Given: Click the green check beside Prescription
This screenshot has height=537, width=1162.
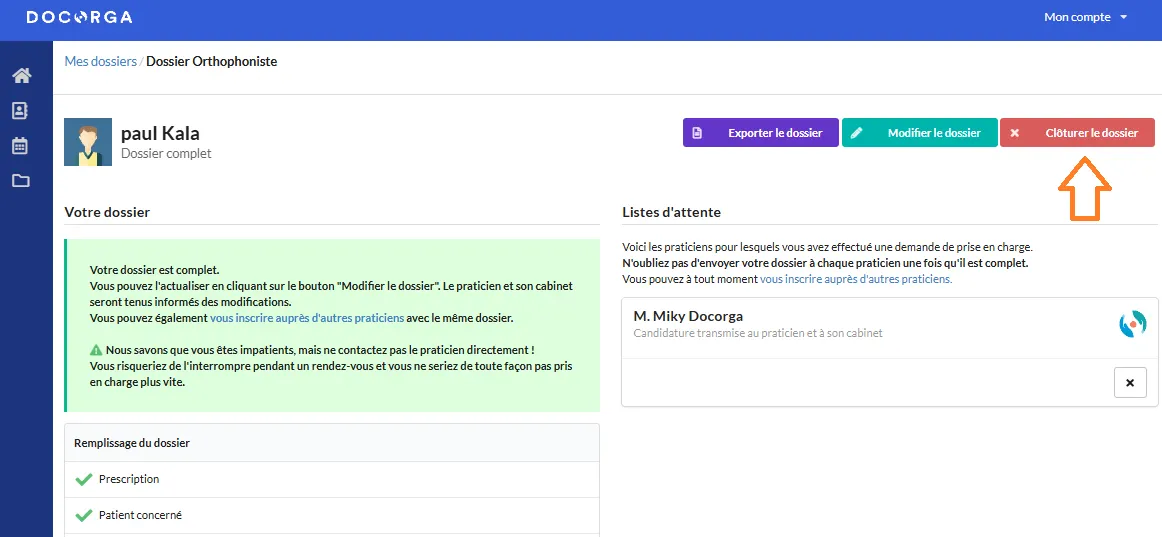Looking at the screenshot, I should [x=84, y=479].
